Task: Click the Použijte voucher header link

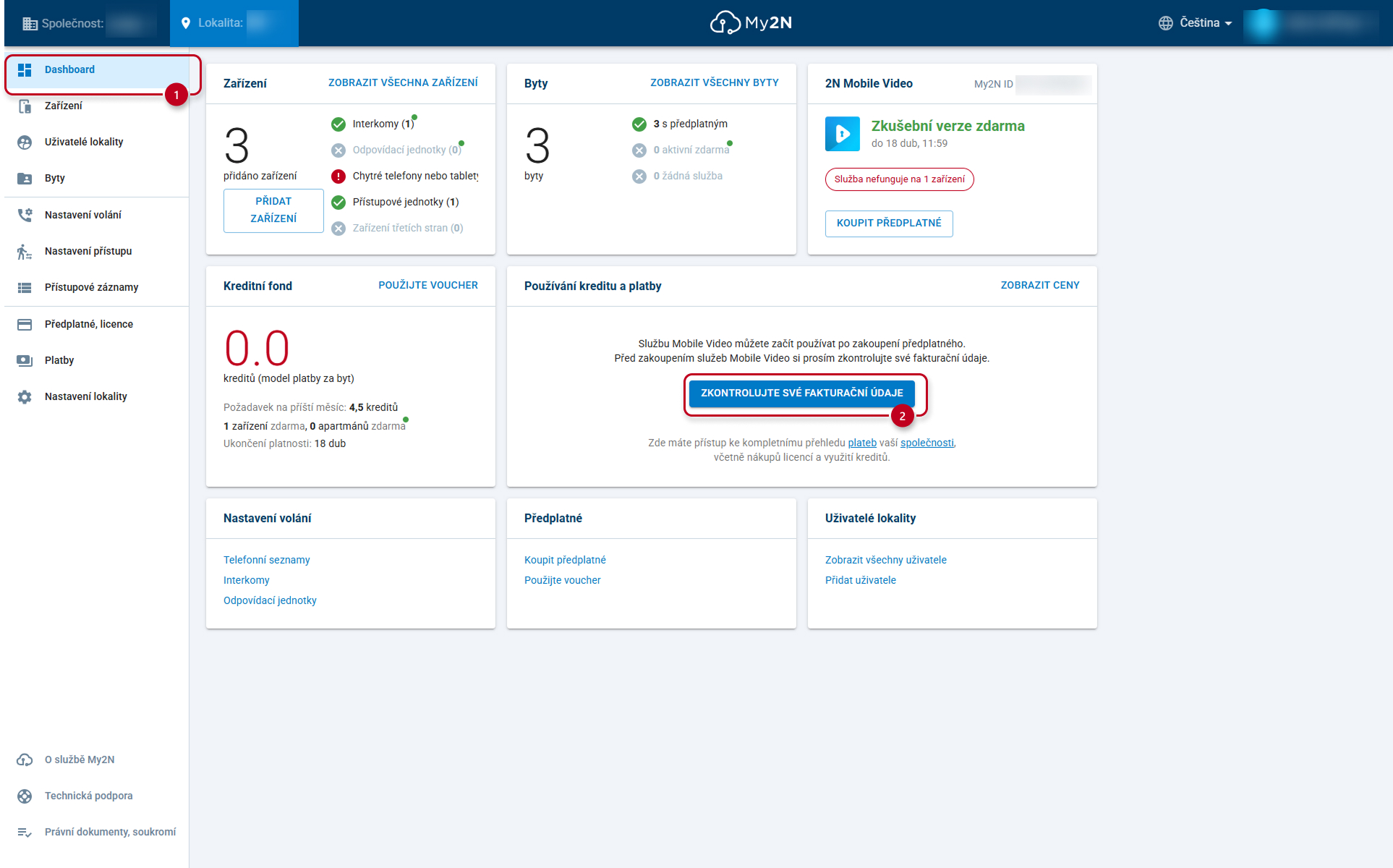Action: (x=428, y=286)
